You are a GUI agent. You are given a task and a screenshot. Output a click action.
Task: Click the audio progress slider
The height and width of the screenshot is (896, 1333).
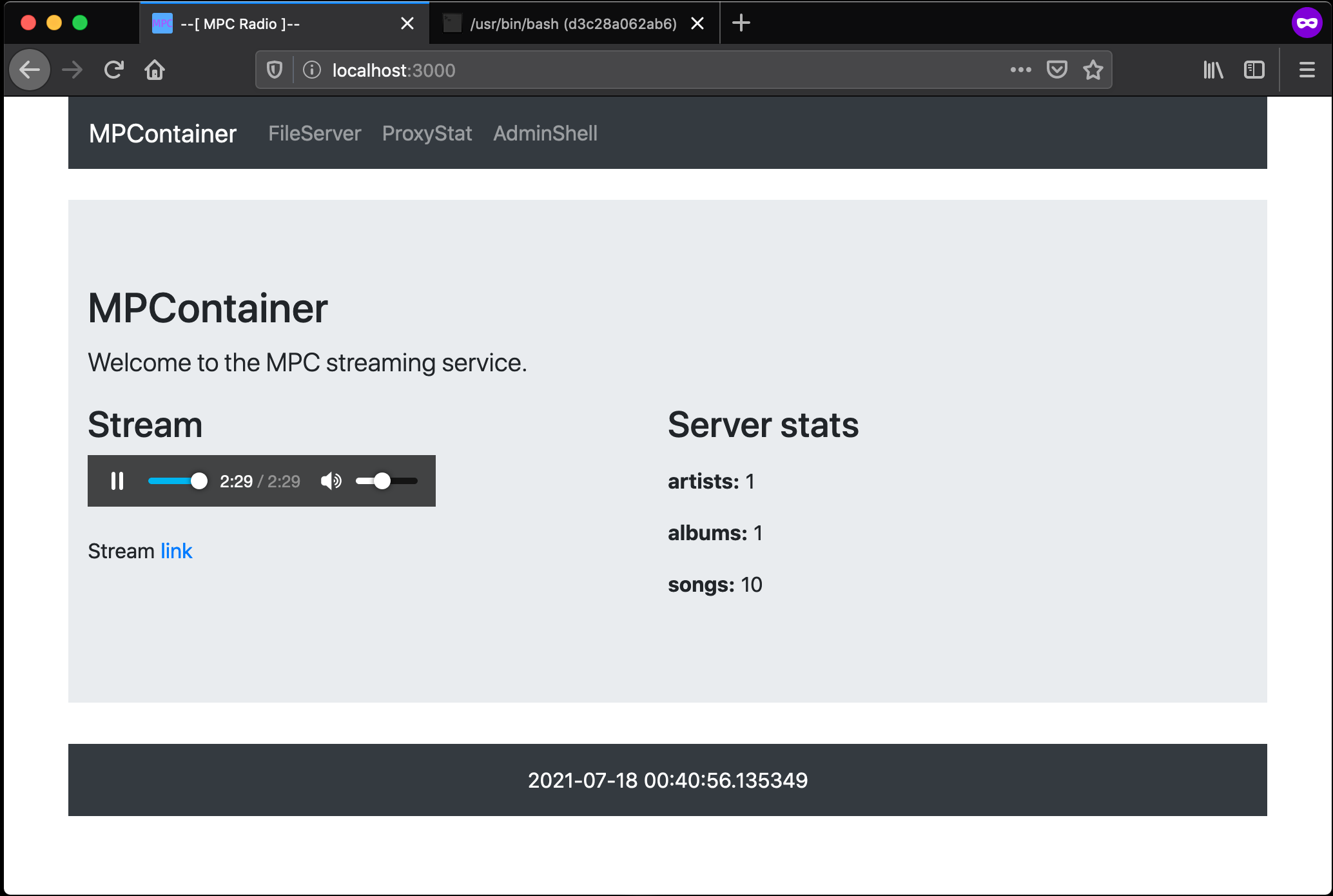(x=177, y=481)
